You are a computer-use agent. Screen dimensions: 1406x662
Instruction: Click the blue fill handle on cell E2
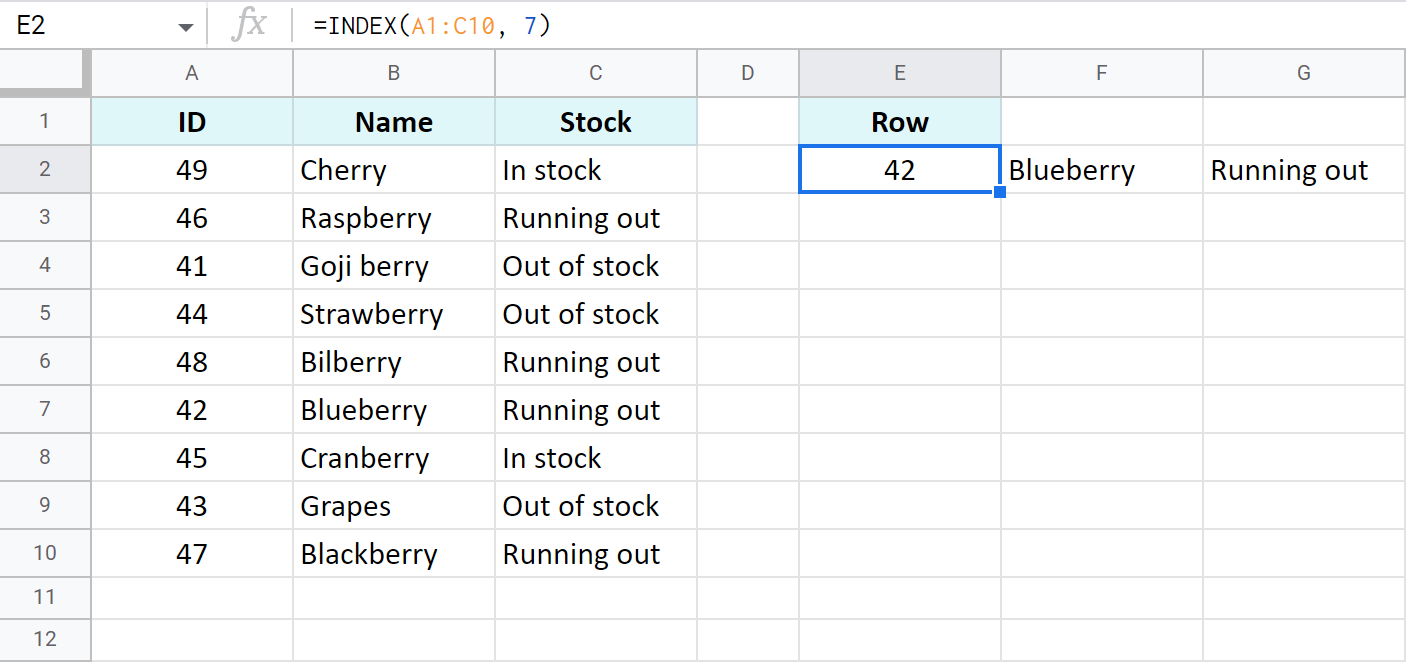[x=998, y=192]
